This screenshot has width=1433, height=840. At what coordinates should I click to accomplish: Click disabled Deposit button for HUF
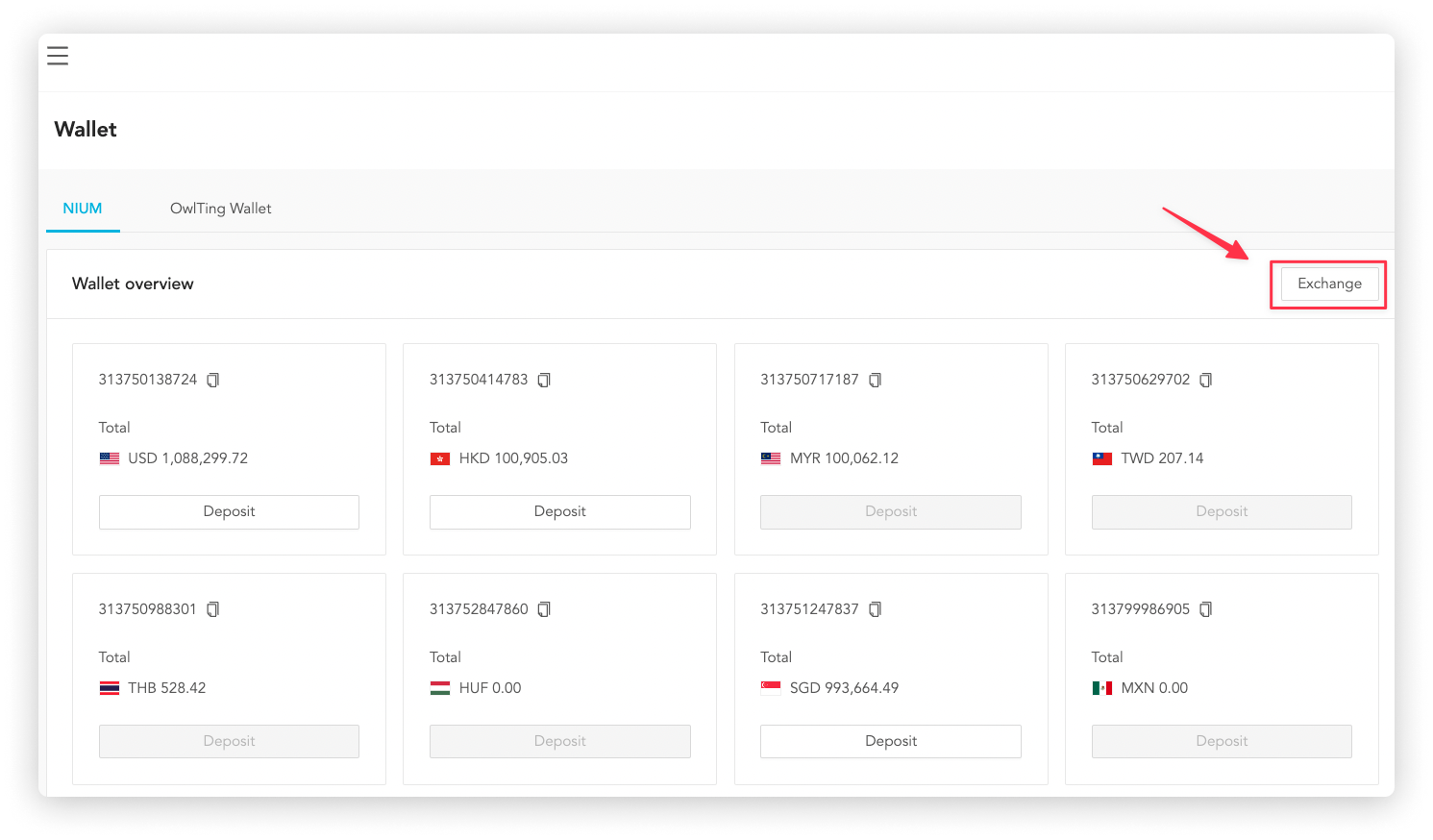pyautogui.click(x=559, y=741)
